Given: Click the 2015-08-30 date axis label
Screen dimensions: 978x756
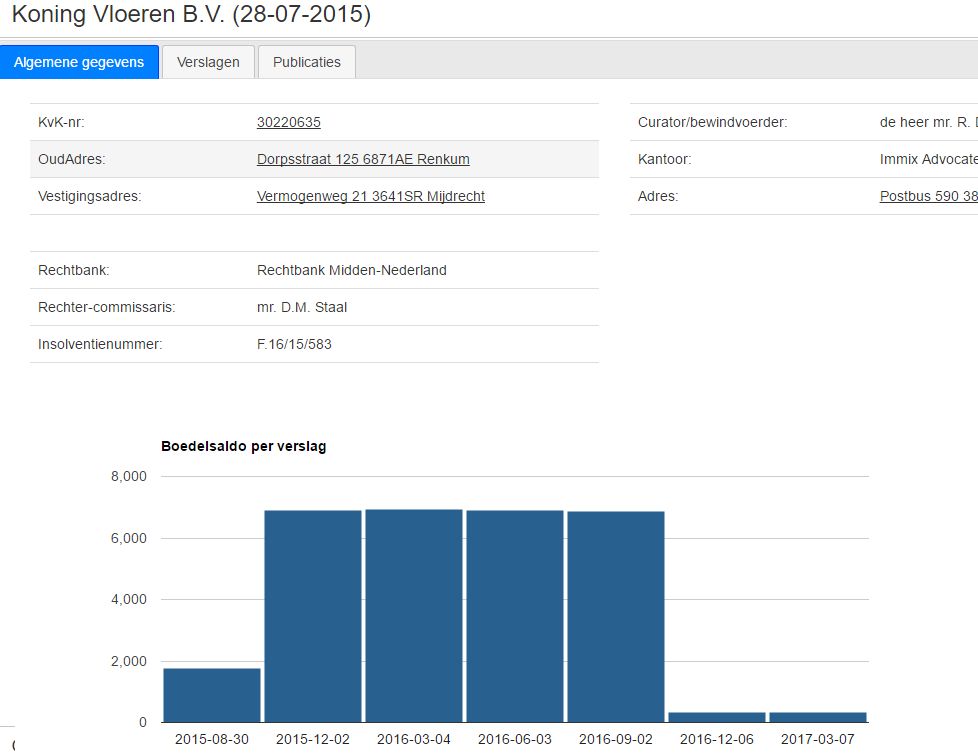Looking at the screenshot, I should coord(211,739).
